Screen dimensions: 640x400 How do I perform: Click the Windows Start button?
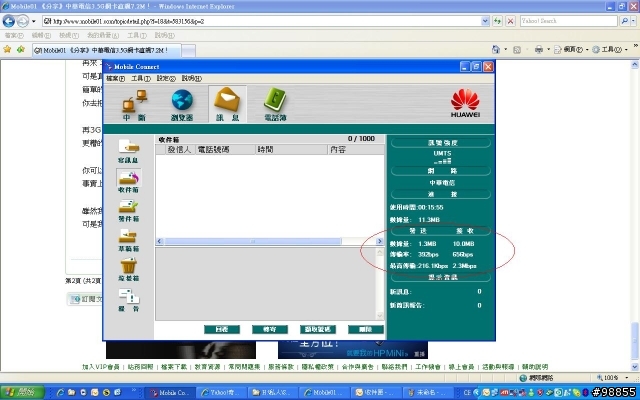(22, 393)
